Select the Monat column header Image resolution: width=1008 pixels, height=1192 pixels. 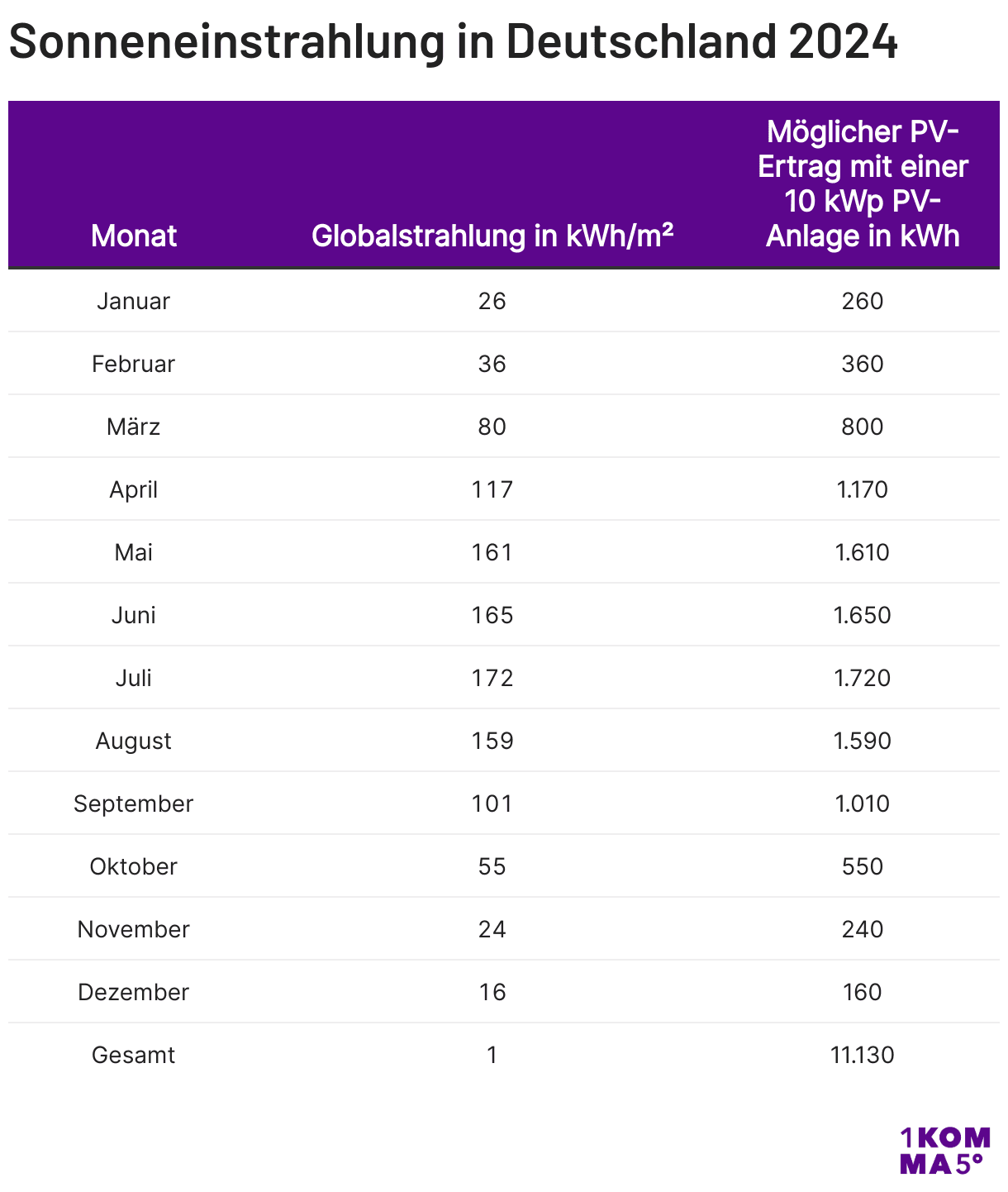point(134,236)
